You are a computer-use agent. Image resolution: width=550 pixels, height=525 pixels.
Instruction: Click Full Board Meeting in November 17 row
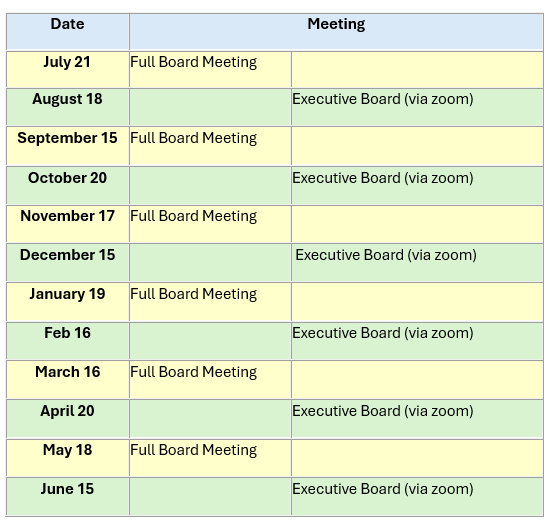194,216
